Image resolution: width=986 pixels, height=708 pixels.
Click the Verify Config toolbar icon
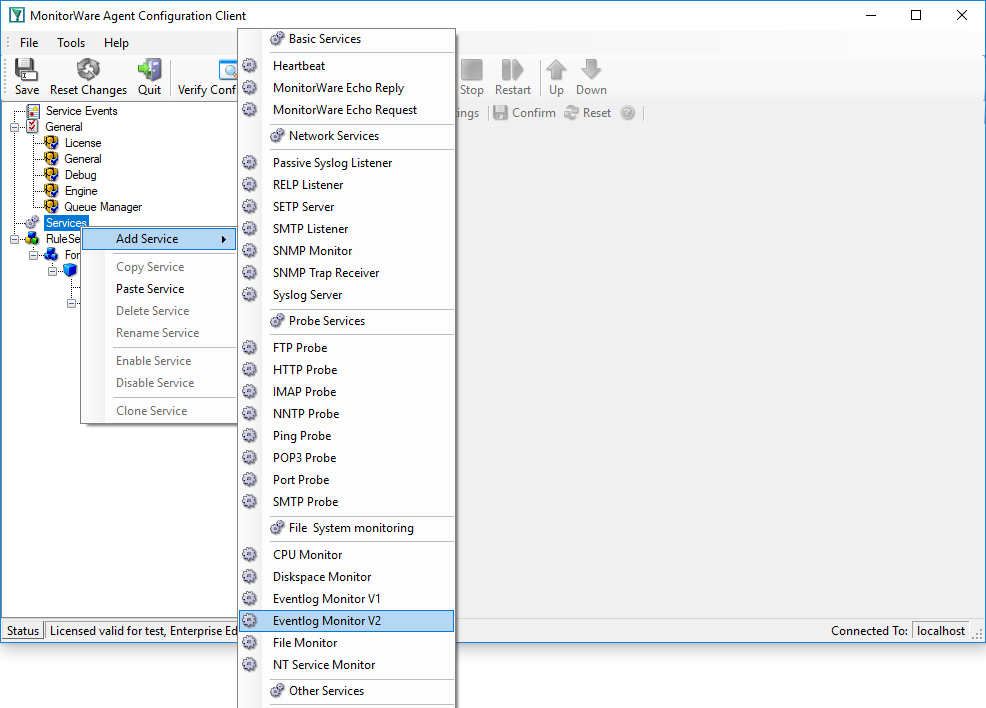click(227, 69)
